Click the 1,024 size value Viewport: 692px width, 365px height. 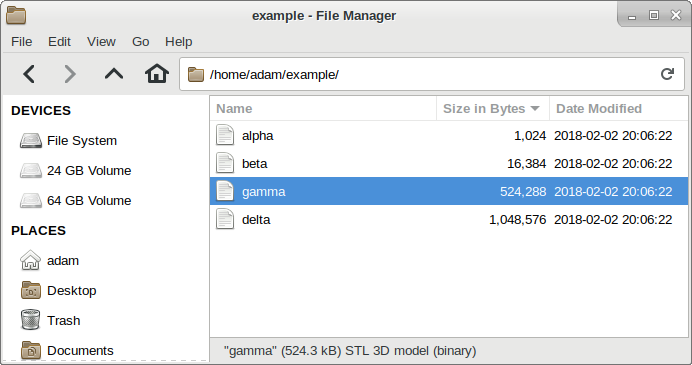click(530, 135)
